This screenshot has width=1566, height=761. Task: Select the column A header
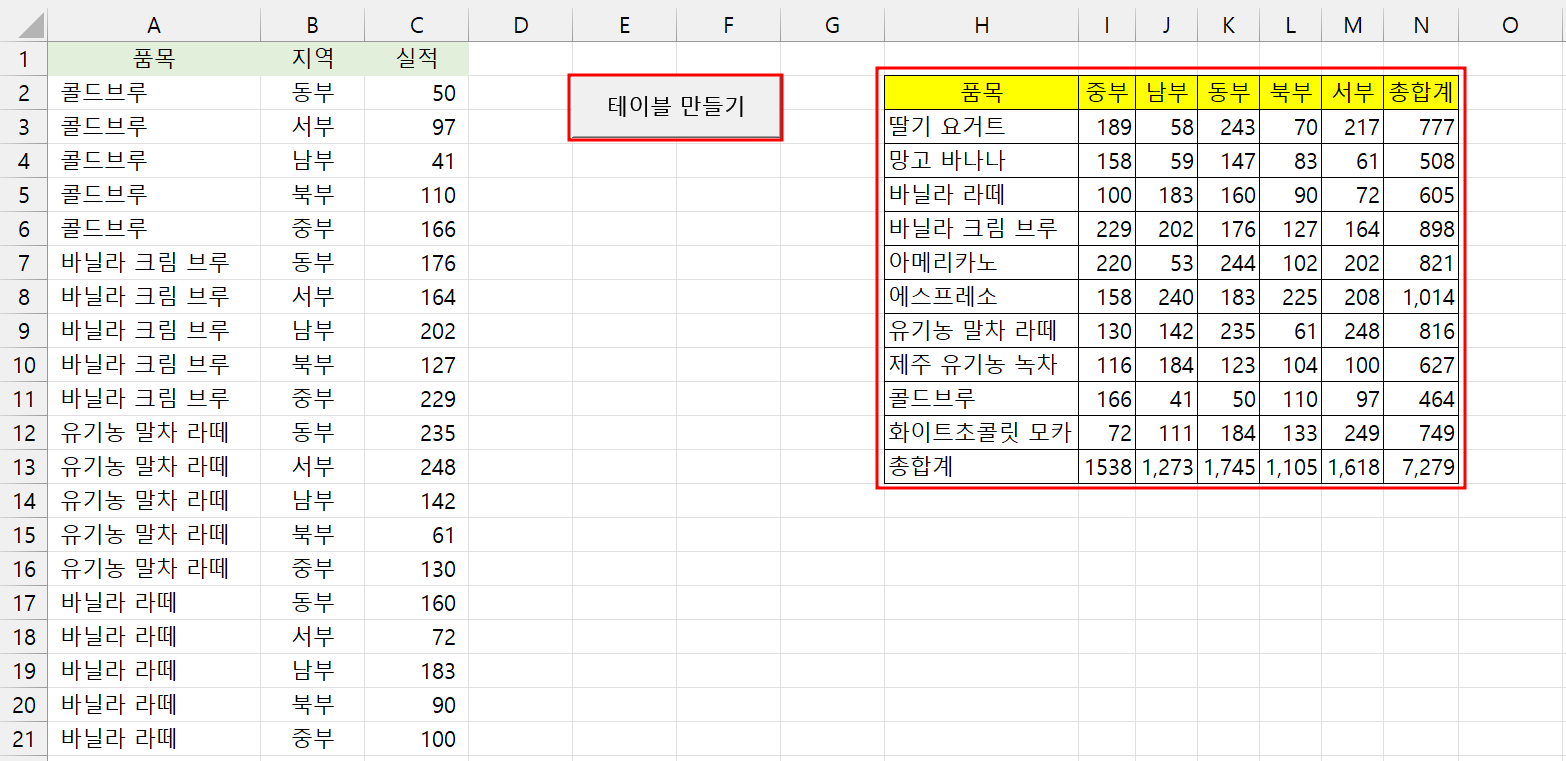pos(153,25)
